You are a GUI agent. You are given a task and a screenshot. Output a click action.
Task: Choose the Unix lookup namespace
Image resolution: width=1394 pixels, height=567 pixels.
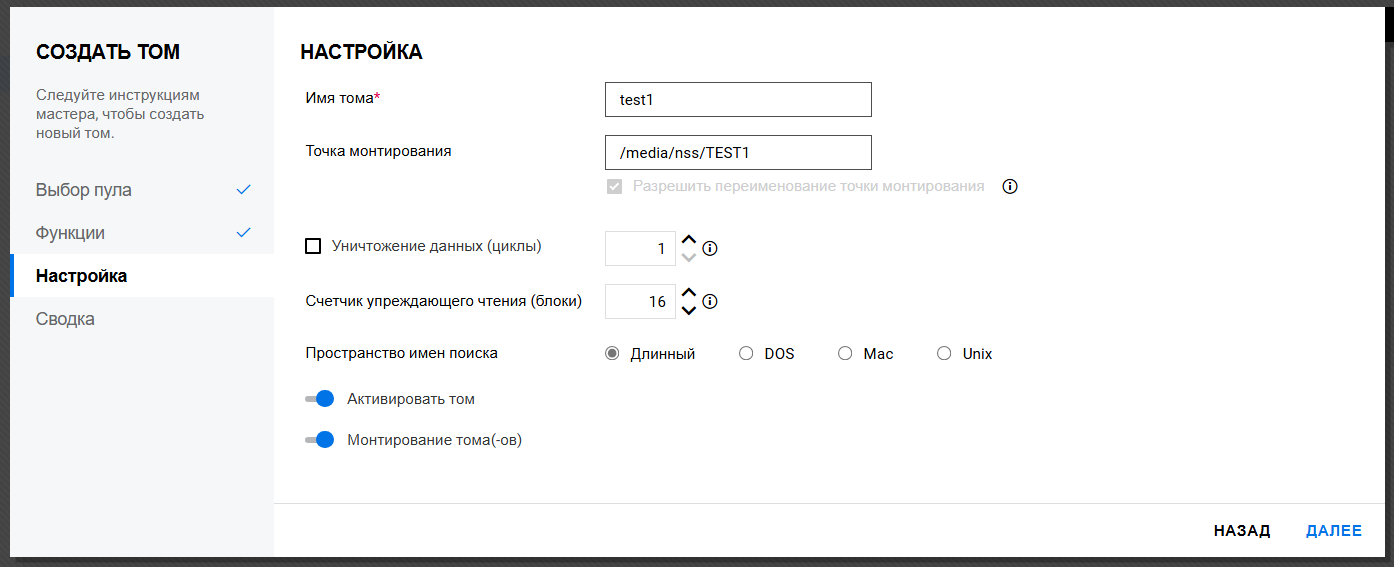coord(944,353)
